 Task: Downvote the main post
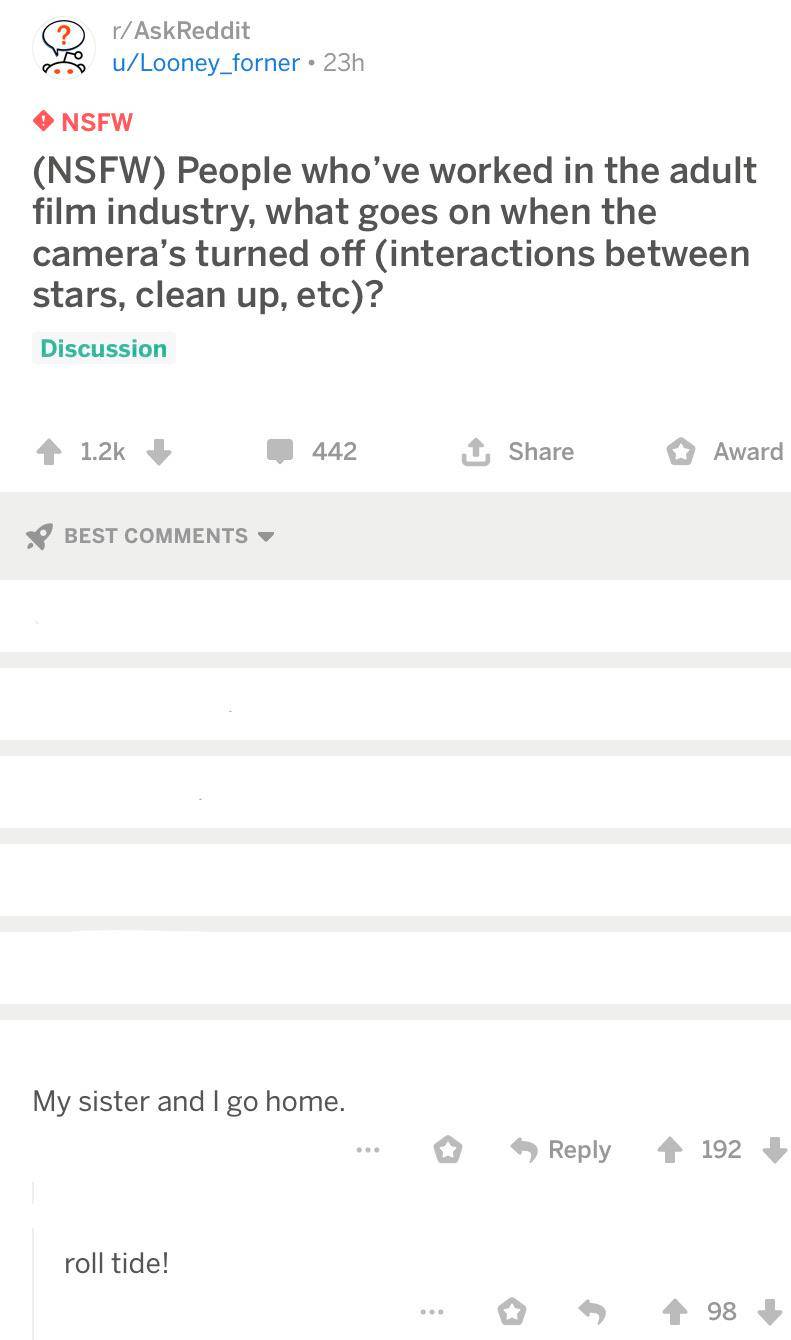click(x=159, y=452)
